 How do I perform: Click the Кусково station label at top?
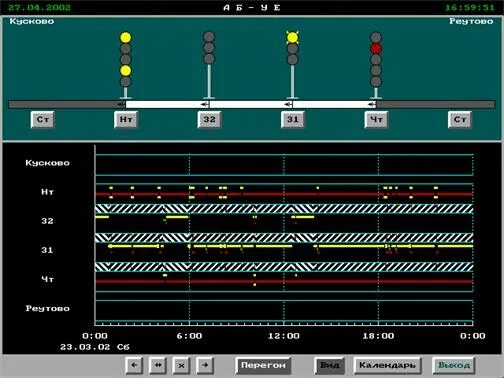coord(32,21)
